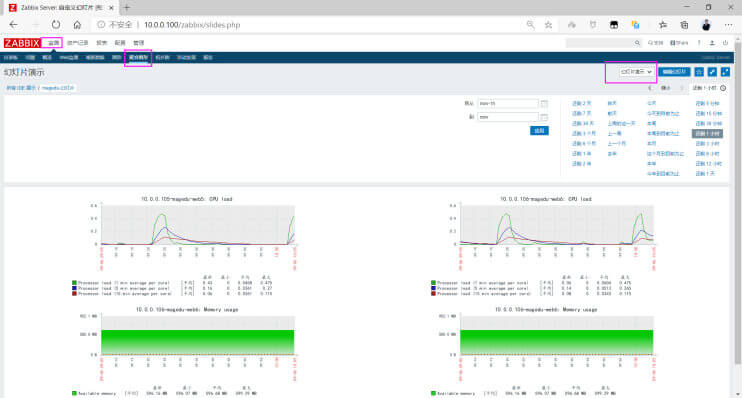Open the Zabbix Share link
The height and width of the screenshot is (398, 742).
click(x=679, y=43)
